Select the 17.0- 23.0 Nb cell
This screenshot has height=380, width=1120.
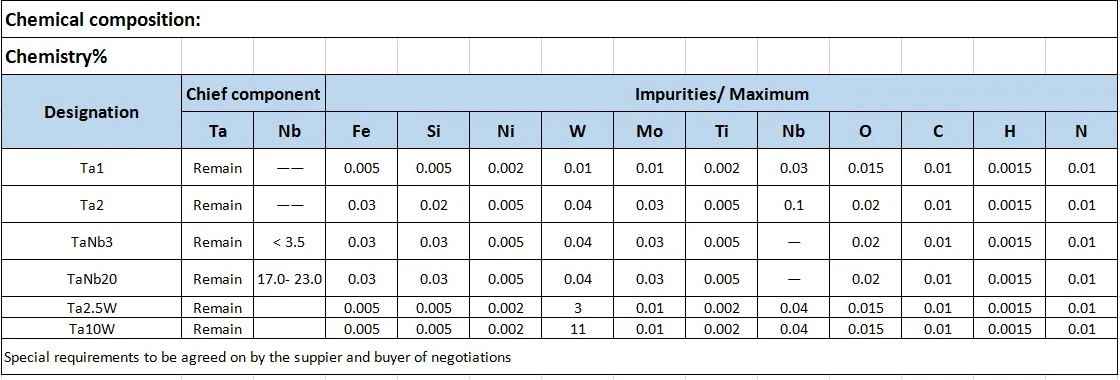pyautogui.click(x=289, y=279)
